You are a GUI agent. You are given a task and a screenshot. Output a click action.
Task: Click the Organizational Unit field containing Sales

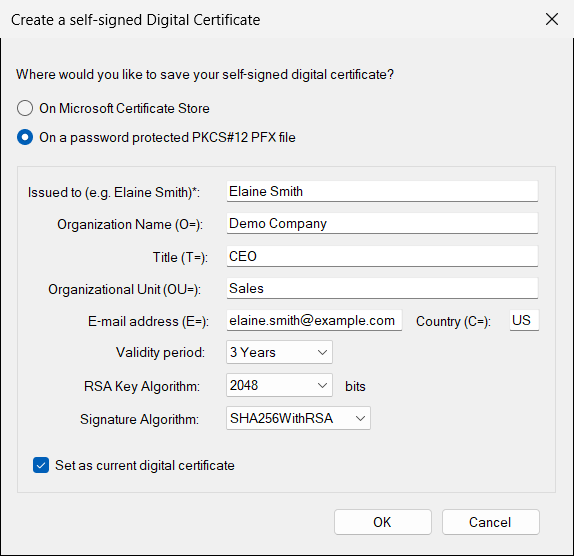coord(382,288)
